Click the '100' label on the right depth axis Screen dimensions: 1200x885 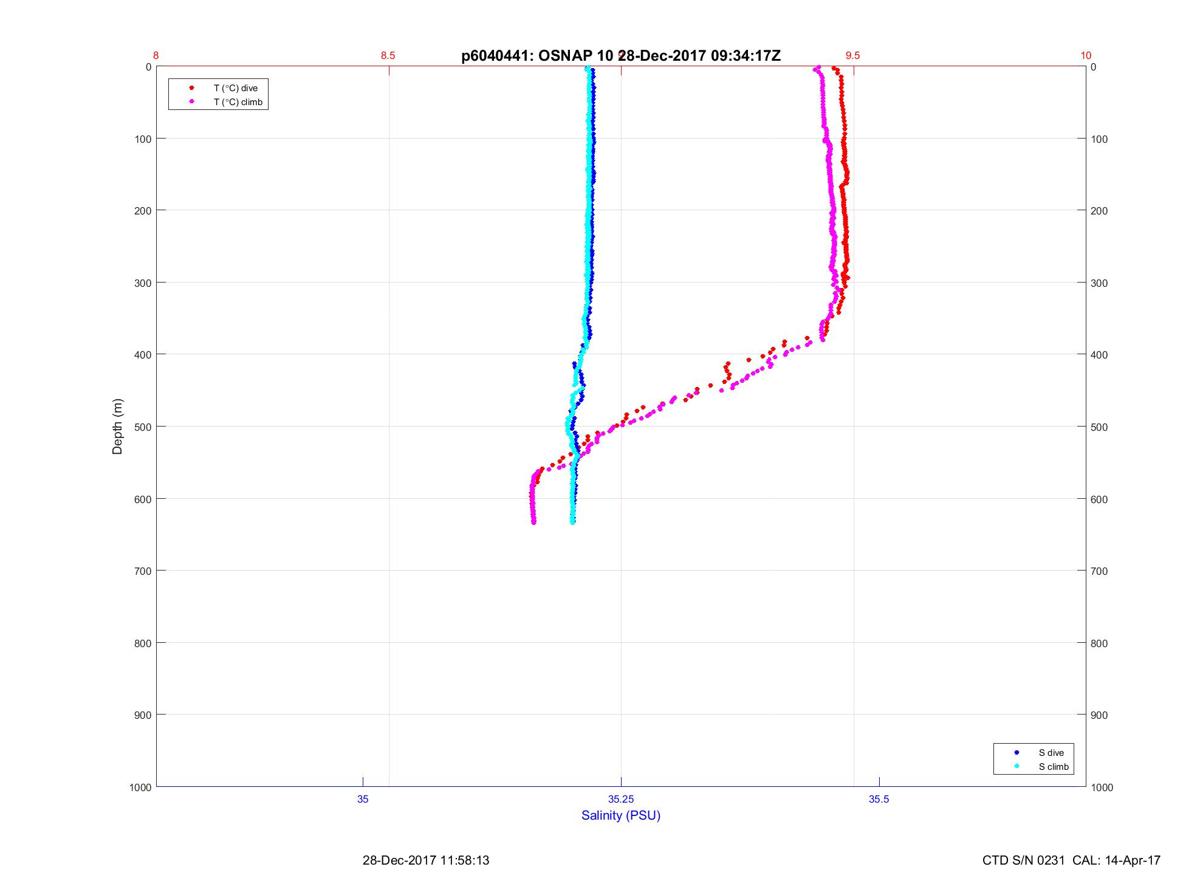pyautogui.click(x=1100, y=139)
